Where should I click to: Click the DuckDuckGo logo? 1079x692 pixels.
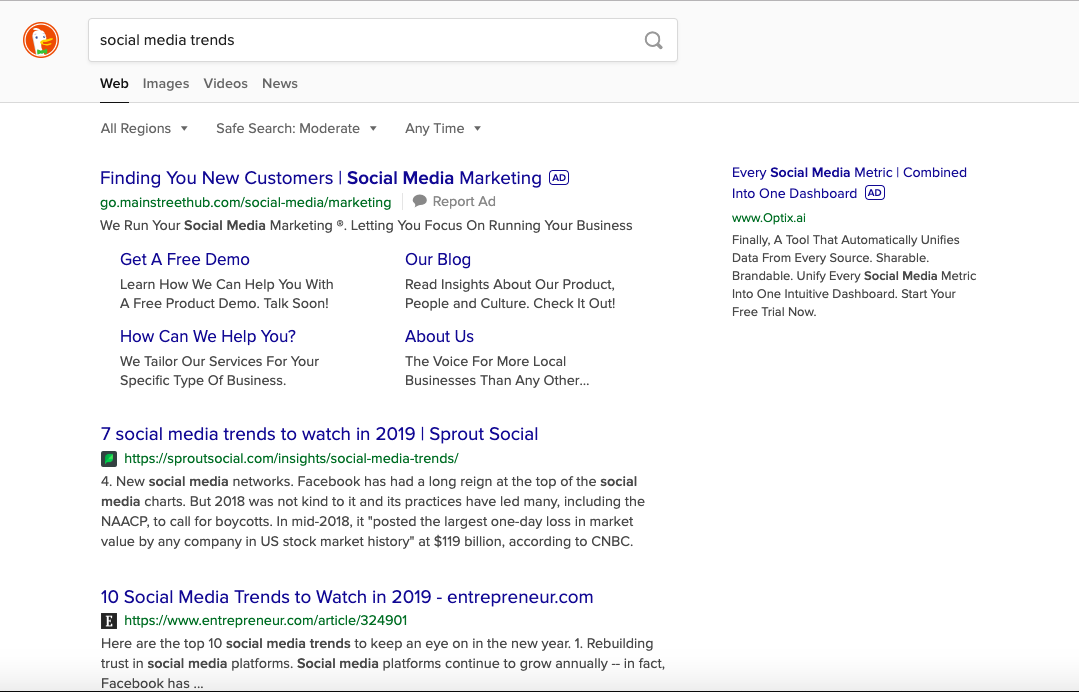[40, 40]
